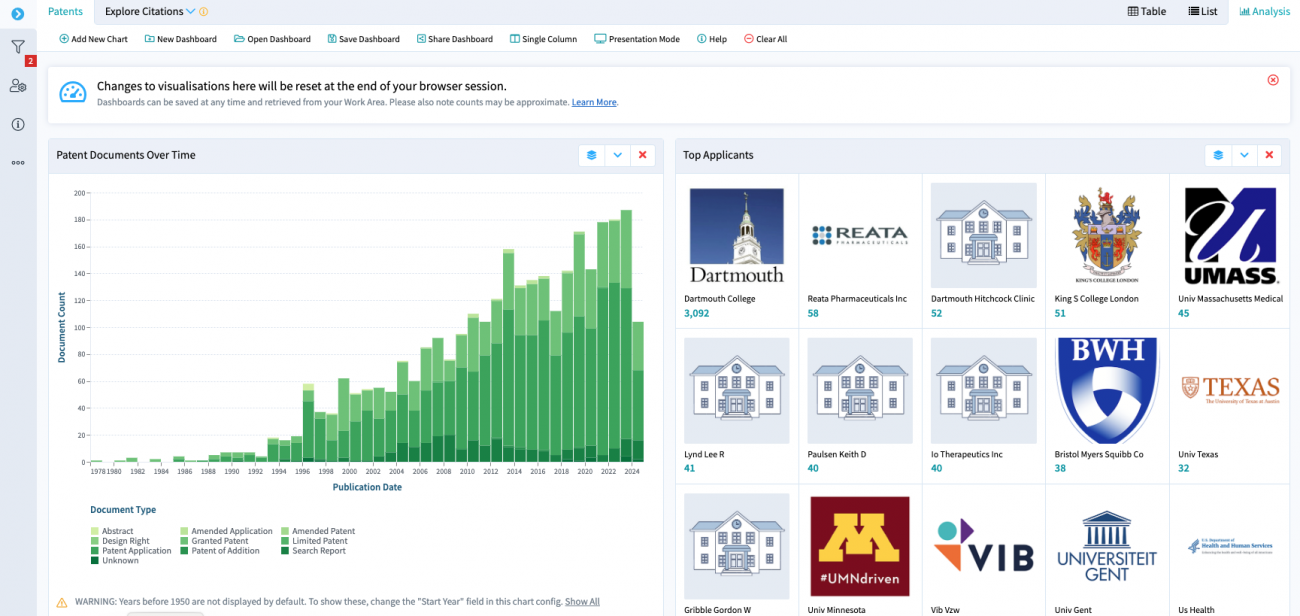1300x616 pixels.
Task: Expand options chevron on Patent Documents Over Time chart
Action: (x=618, y=155)
